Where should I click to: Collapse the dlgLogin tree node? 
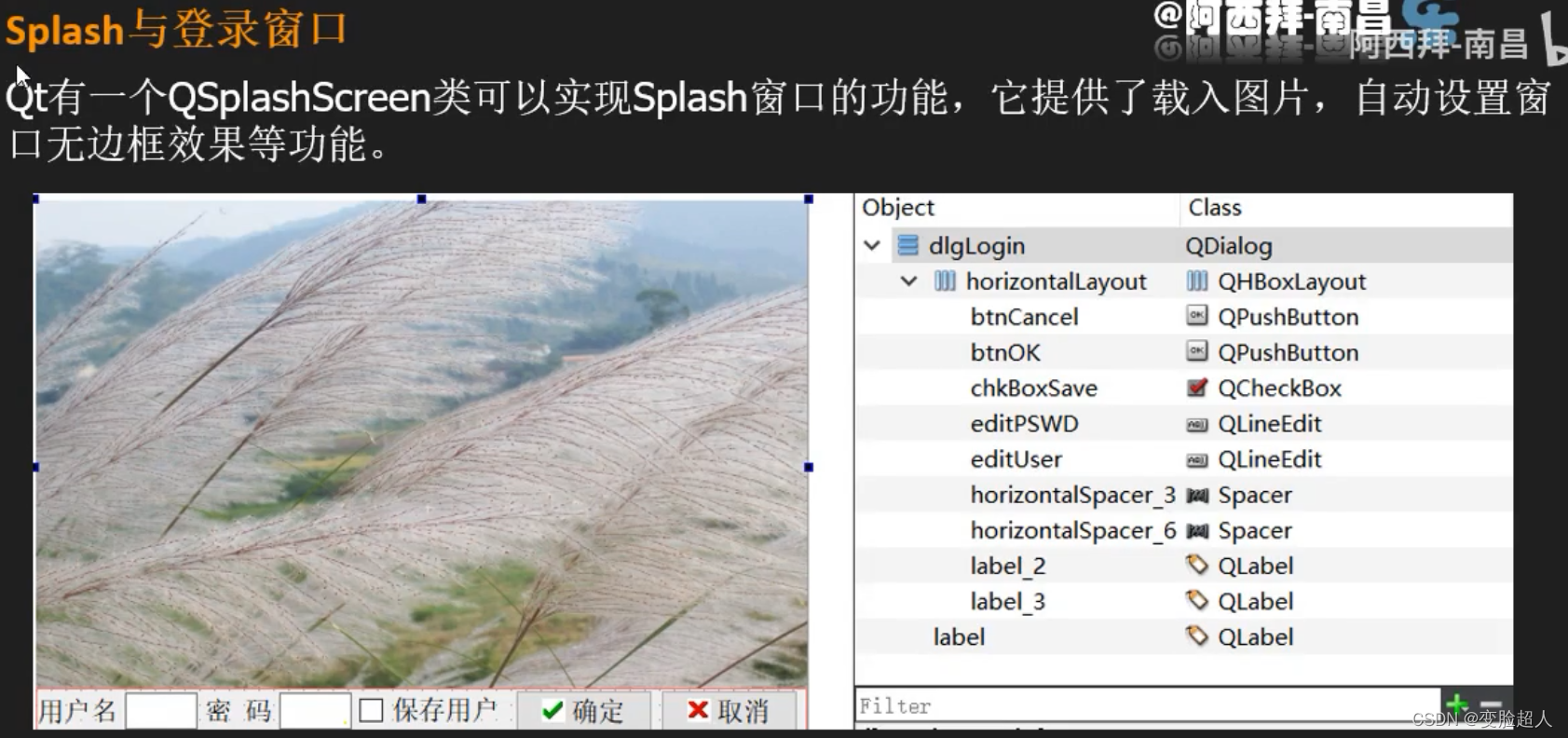pyautogui.click(x=872, y=246)
